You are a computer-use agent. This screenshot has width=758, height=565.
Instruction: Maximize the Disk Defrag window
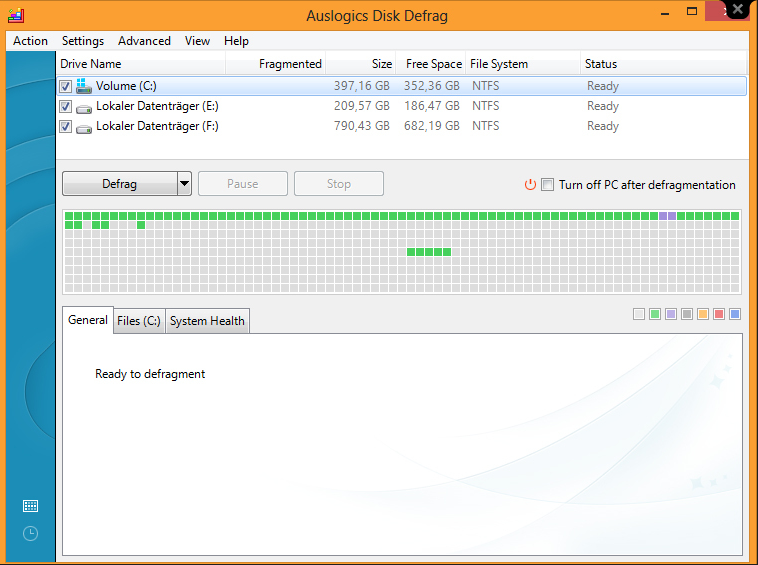point(692,11)
